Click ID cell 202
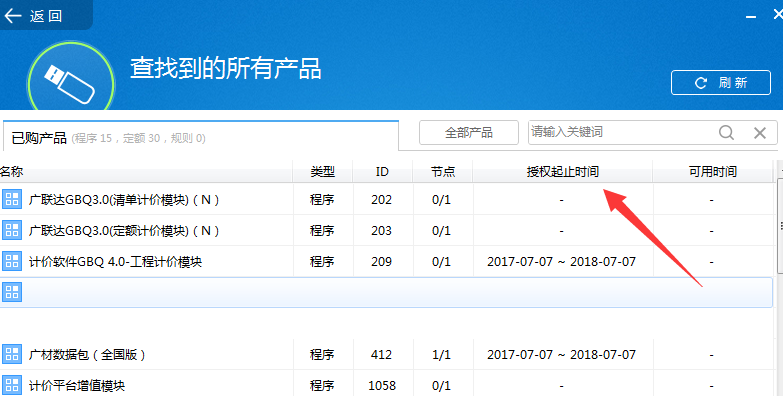The width and height of the screenshot is (783, 396). coord(382,200)
